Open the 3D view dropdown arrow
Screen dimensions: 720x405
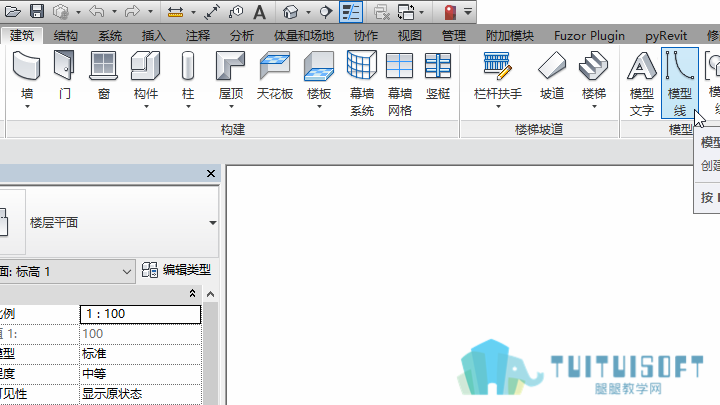308,12
